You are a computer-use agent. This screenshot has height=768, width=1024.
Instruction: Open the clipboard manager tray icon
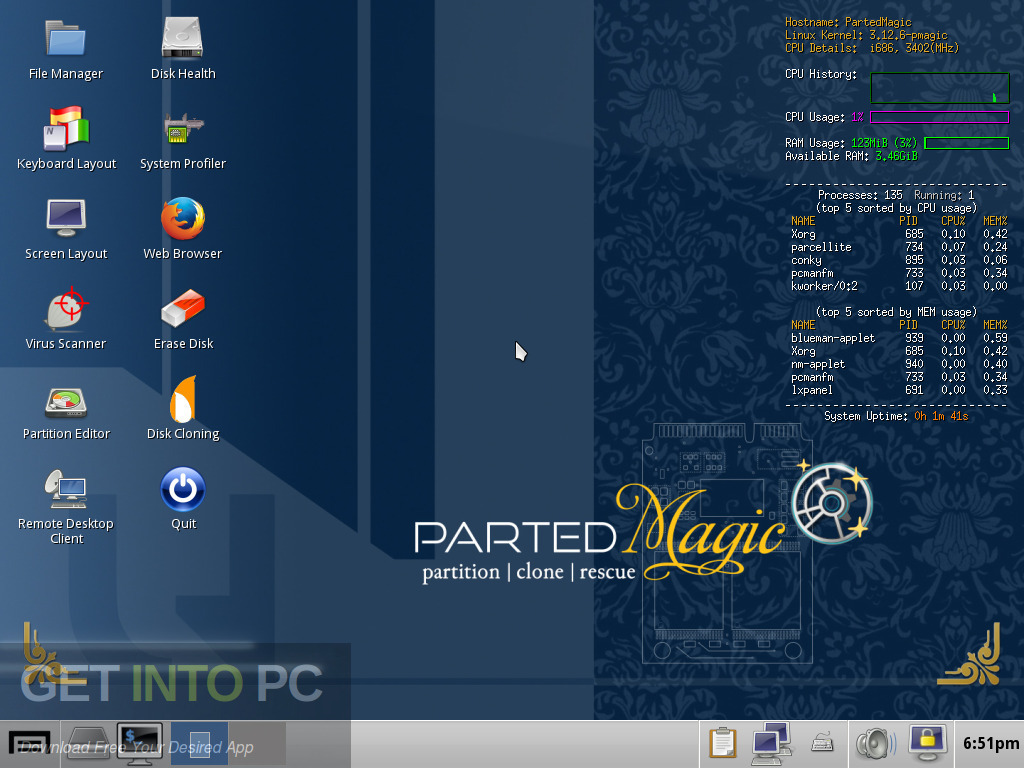coord(723,743)
